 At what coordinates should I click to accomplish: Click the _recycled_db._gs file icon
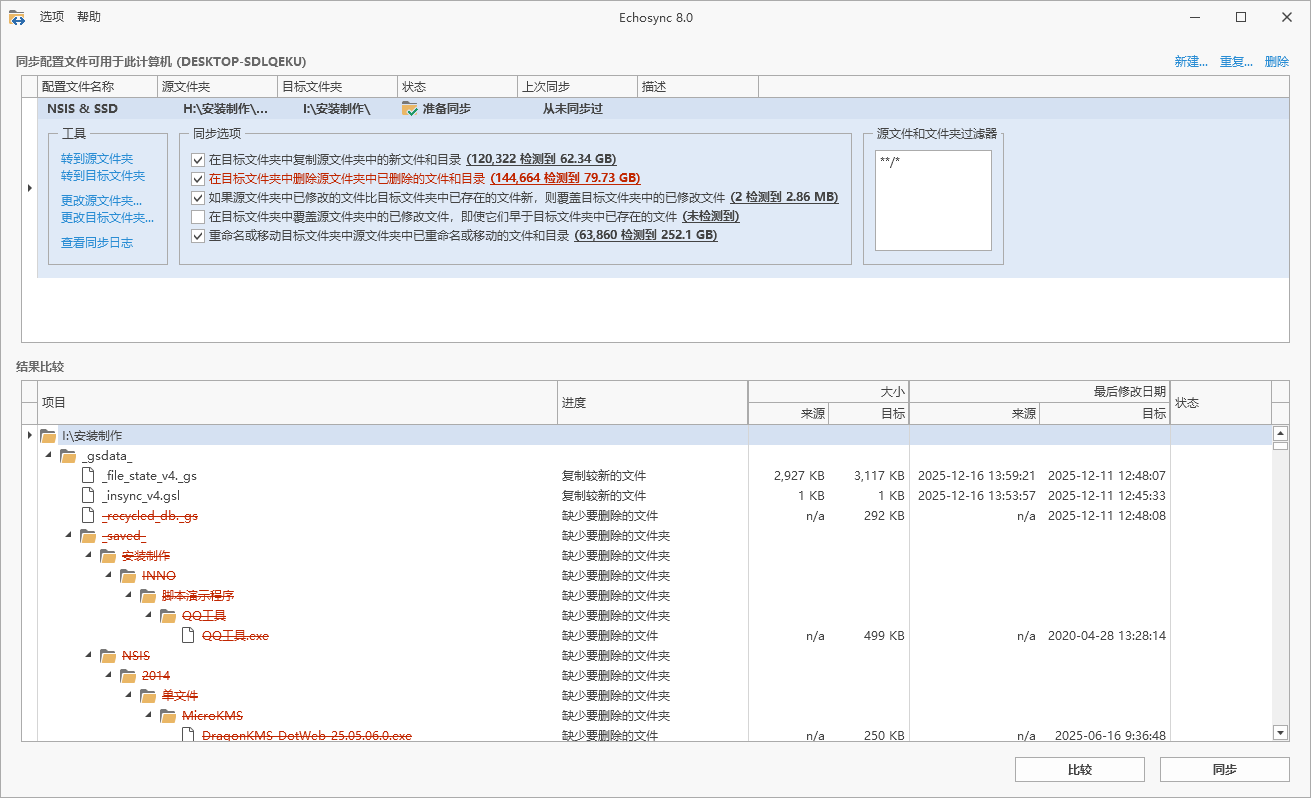pos(86,515)
